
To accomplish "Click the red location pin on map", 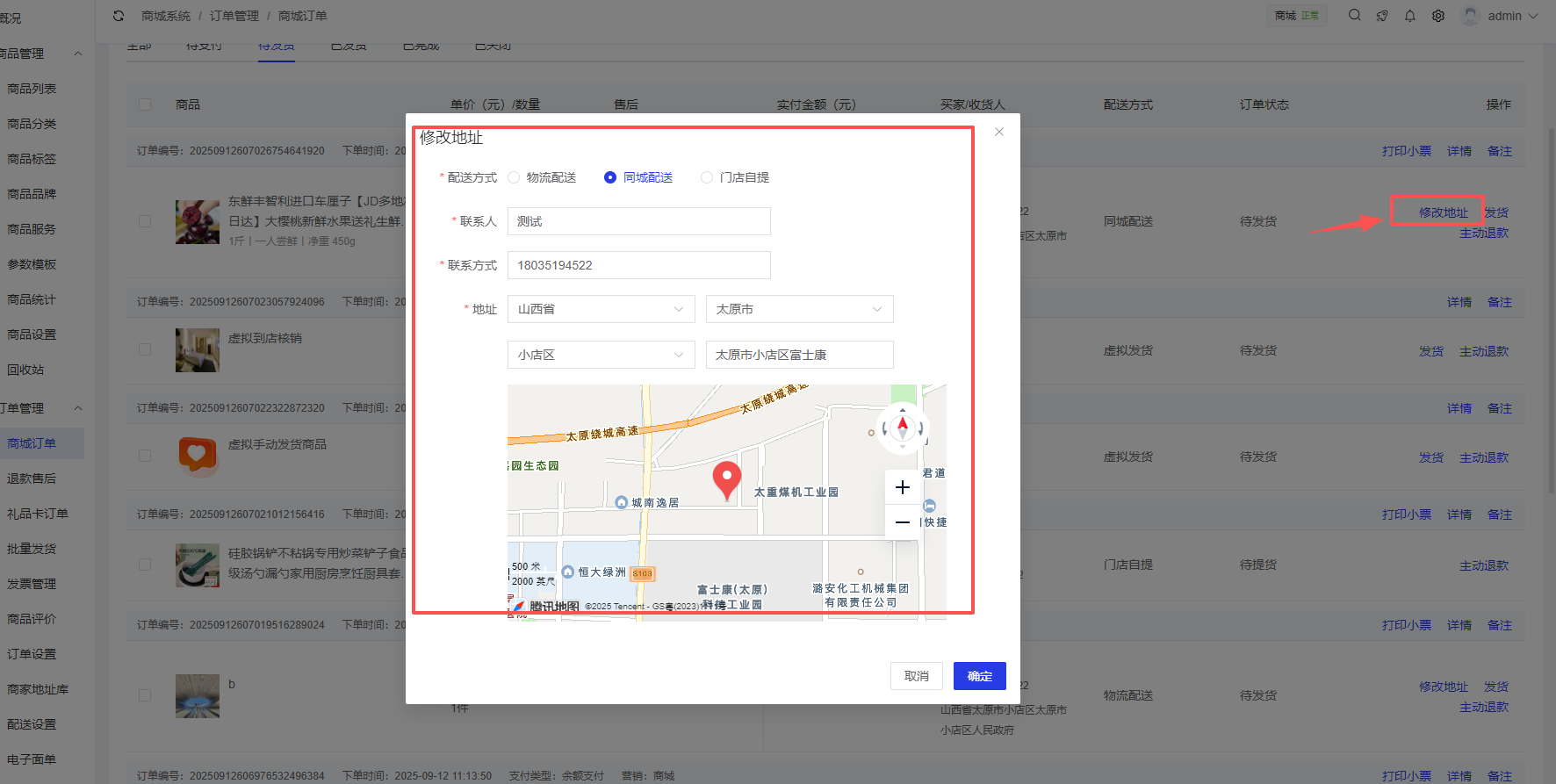I will pos(726,479).
